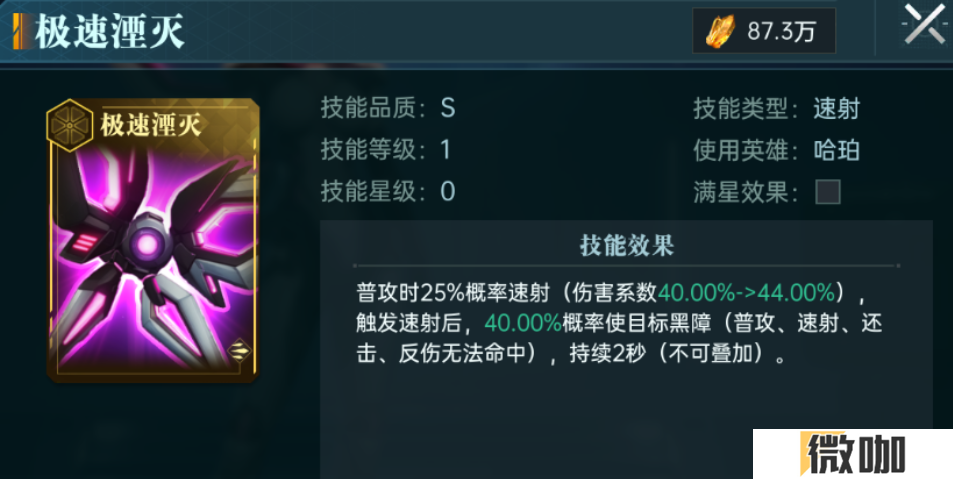Click the green 40.00% blackout probability text
953x479 pixels.
(523, 324)
